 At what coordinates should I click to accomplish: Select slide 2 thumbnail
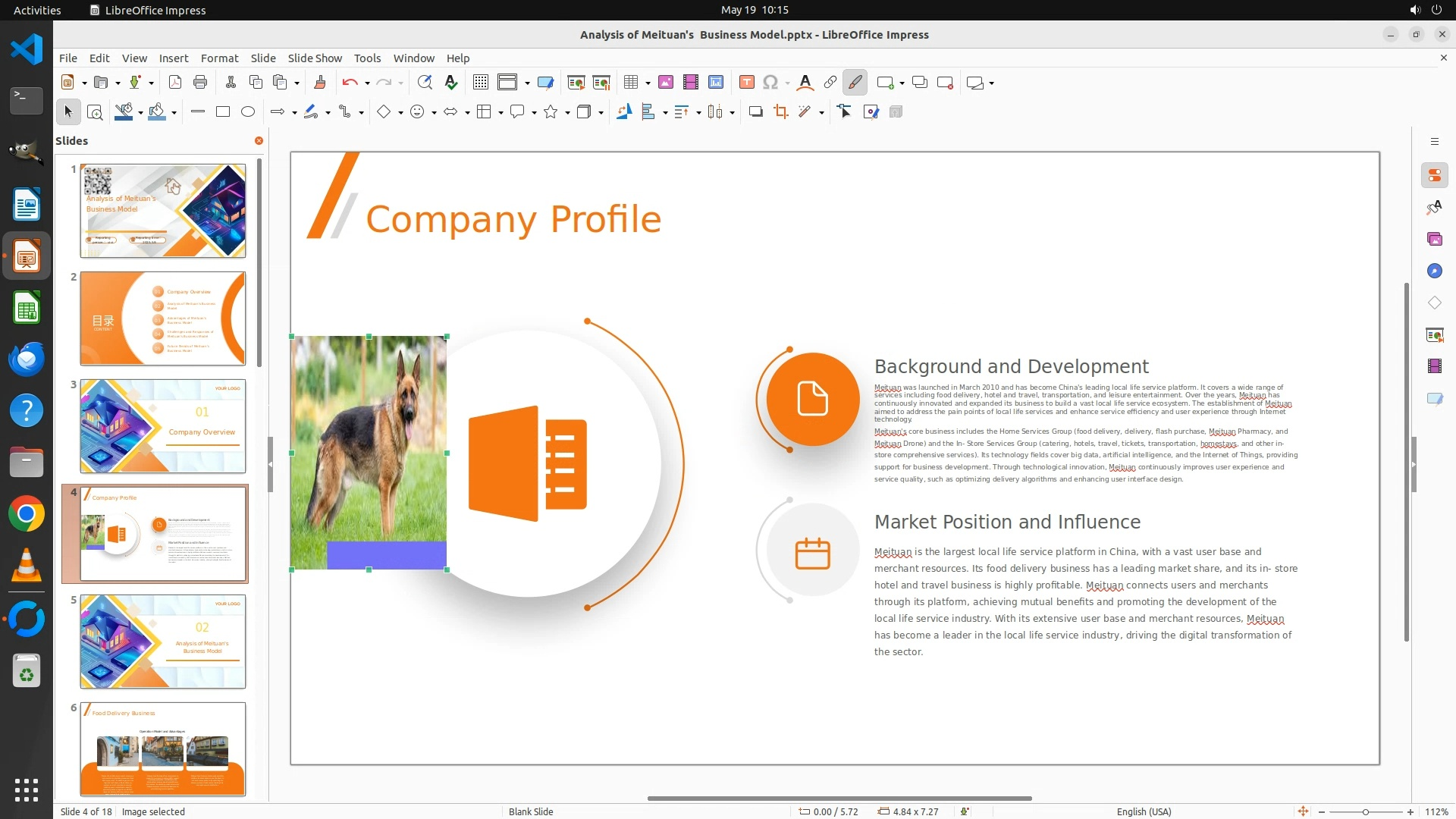point(163,318)
